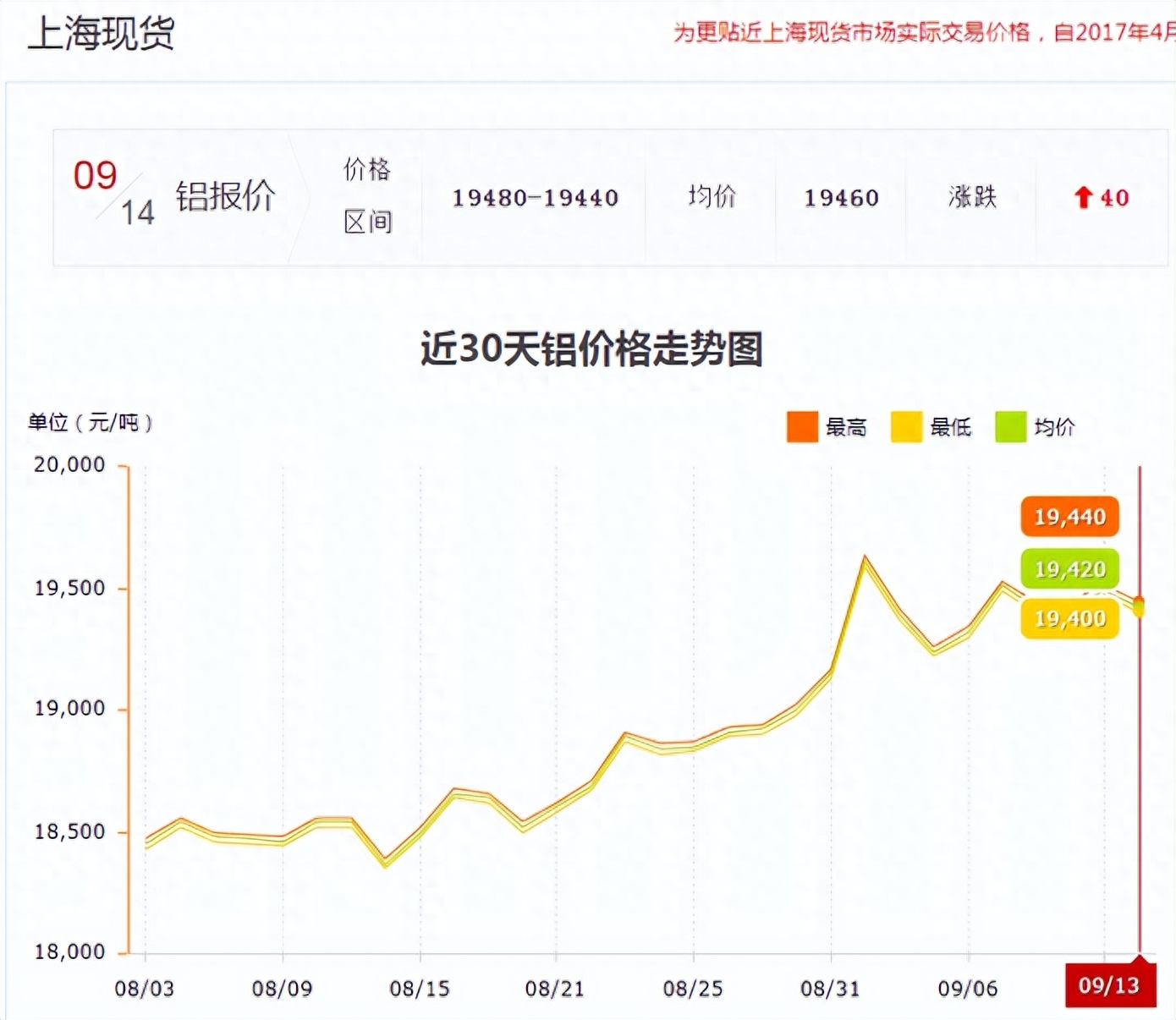Click the 铝报价 label
Image resolution: width=1176 pixels, height=1020 pixels.
(x=226, y=197)
